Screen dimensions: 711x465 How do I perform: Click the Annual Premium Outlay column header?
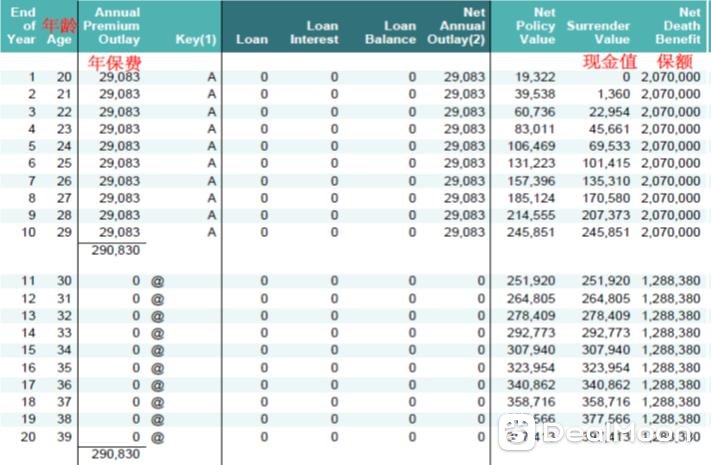point(112,26)
